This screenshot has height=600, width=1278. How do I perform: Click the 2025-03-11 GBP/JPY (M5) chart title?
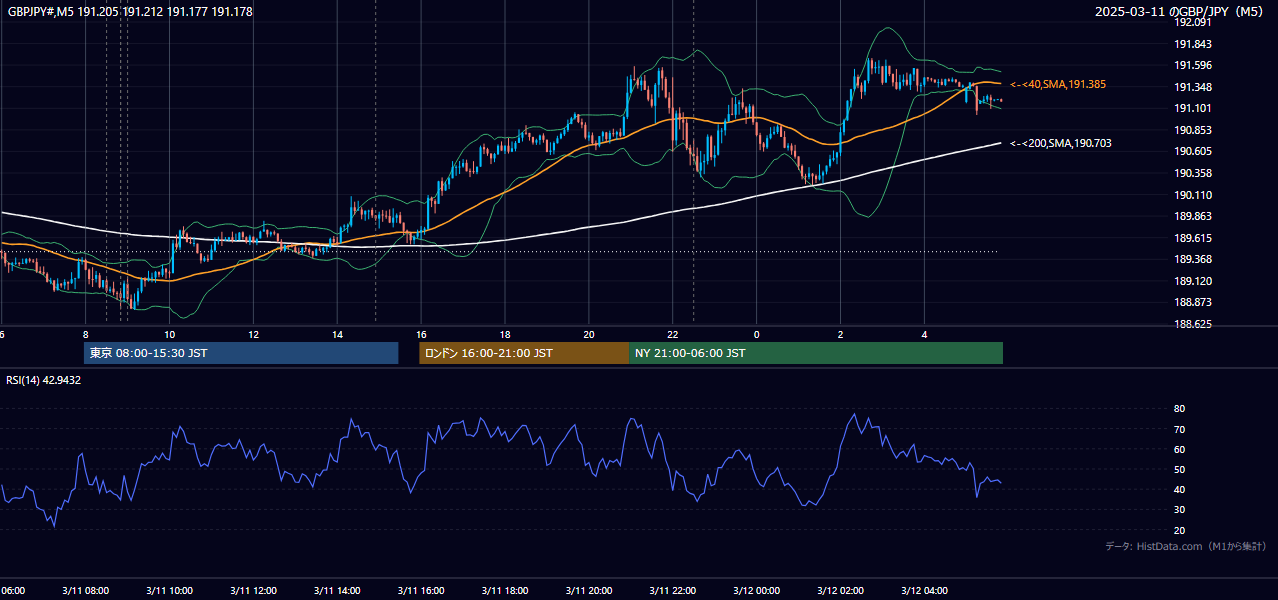[x=1179, y=12]
